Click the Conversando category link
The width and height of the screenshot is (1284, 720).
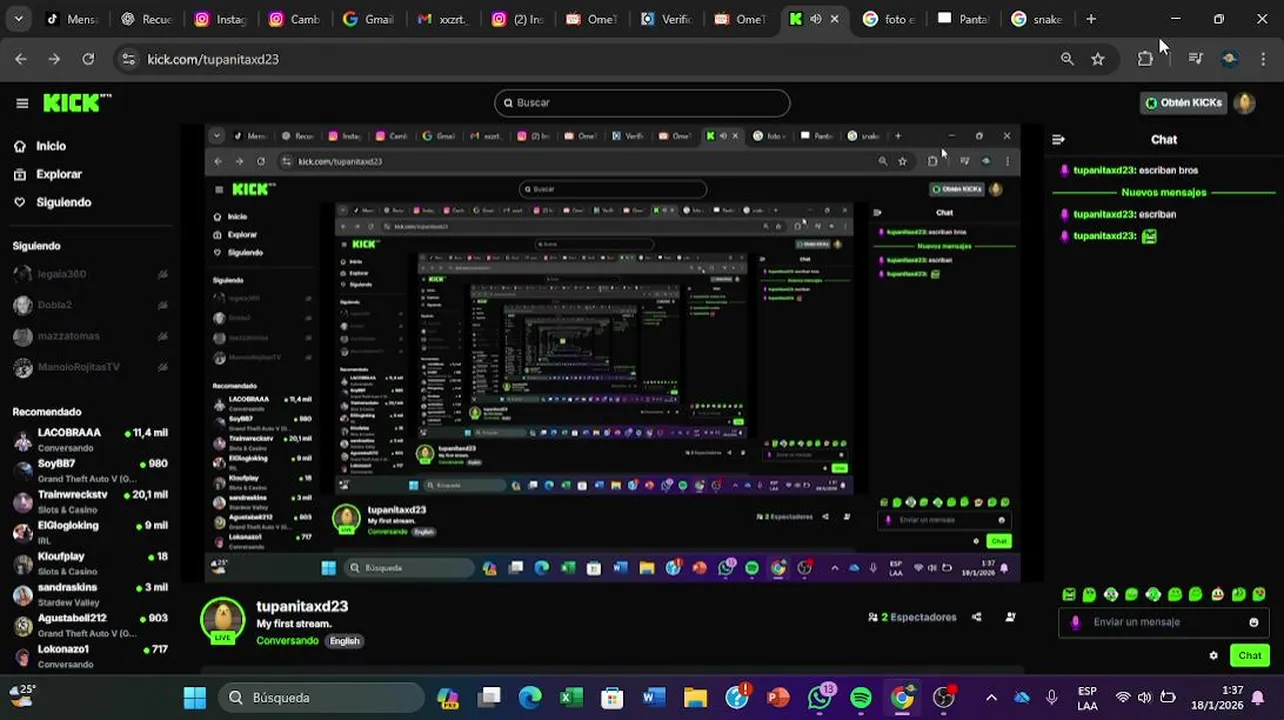(287, 641)
